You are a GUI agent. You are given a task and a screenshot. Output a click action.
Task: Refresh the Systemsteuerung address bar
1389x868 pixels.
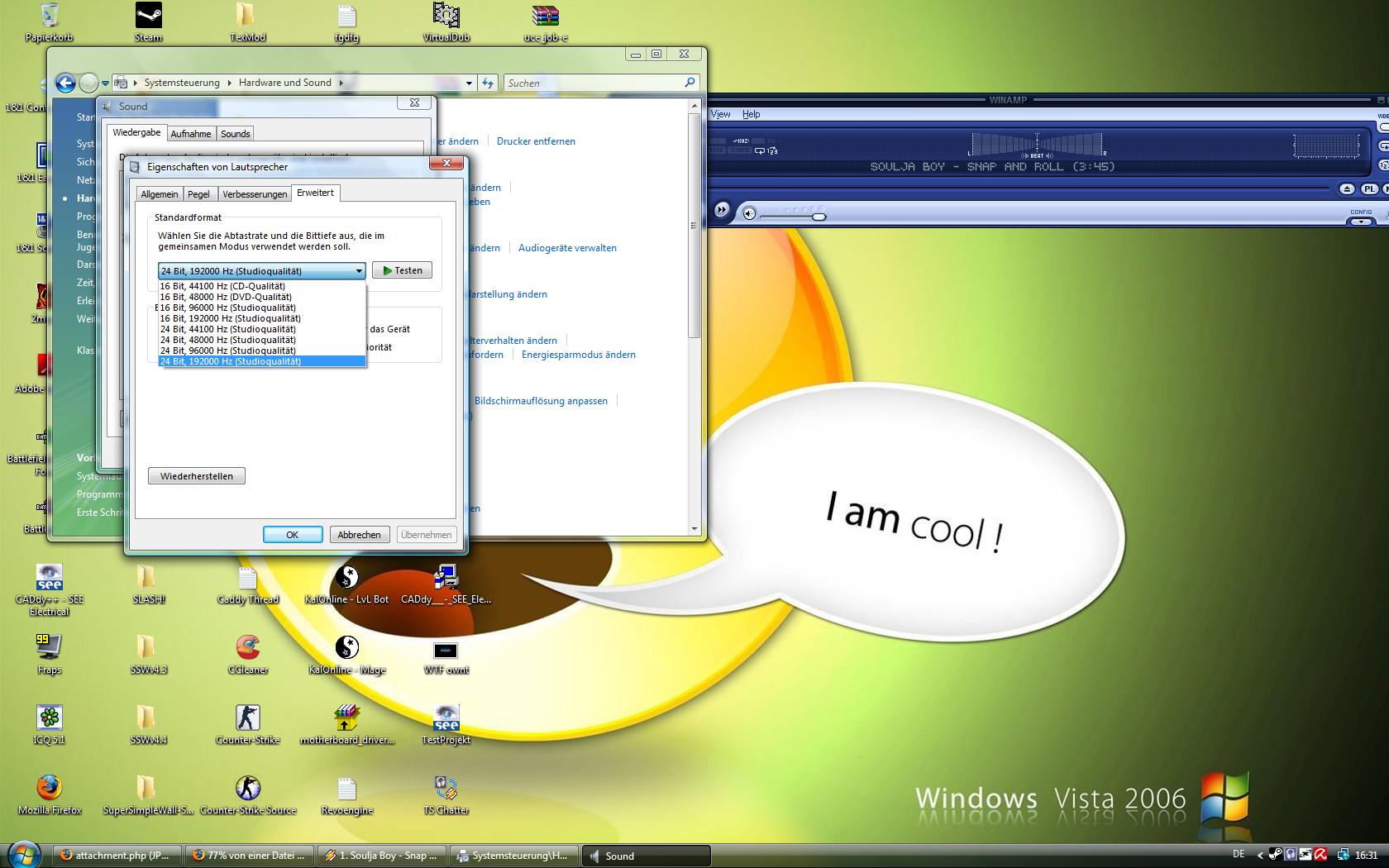point(488,83)
